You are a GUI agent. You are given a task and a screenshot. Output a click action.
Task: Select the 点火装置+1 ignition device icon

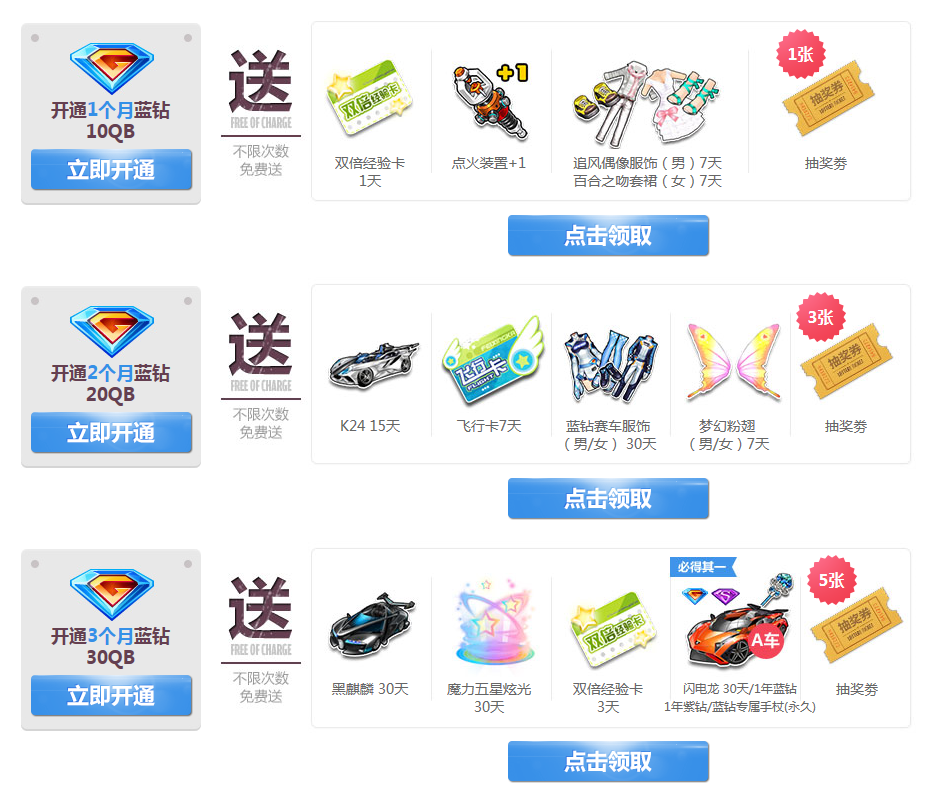(490, 101)
